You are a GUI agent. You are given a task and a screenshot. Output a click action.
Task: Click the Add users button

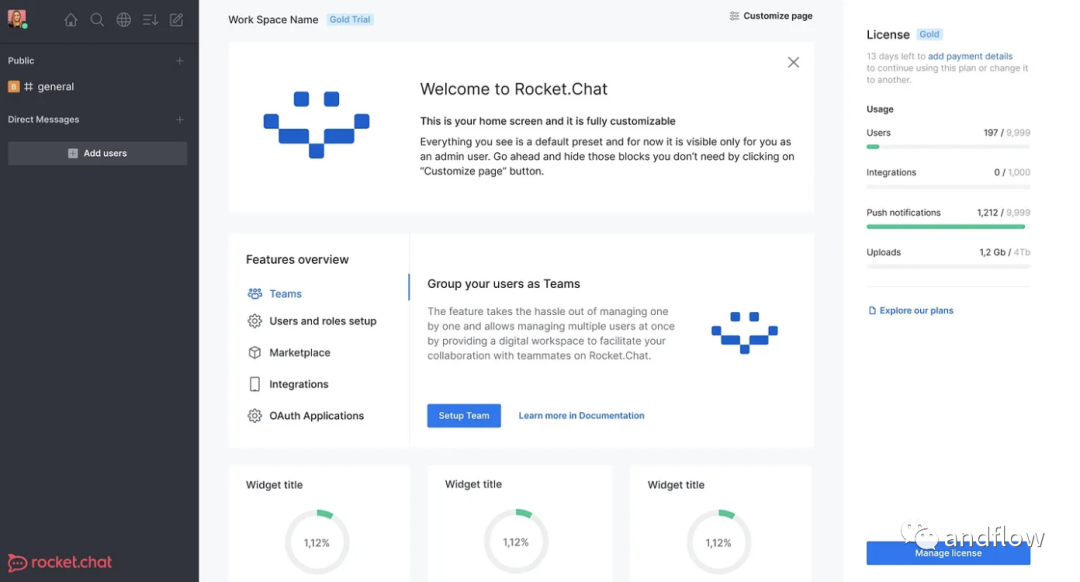(97, 153)
